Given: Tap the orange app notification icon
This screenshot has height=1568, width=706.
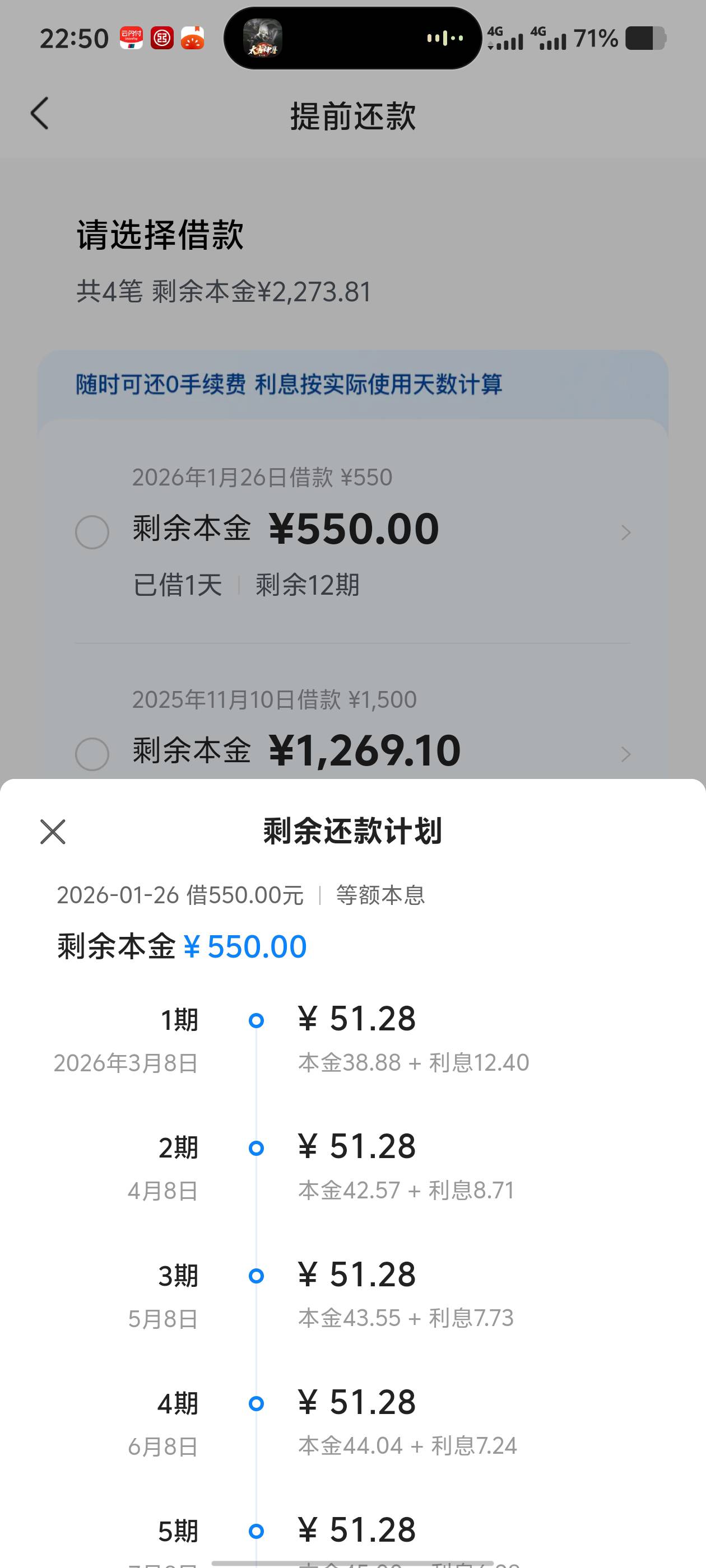Looking at the screenshot, I should [x=193, y=39].
